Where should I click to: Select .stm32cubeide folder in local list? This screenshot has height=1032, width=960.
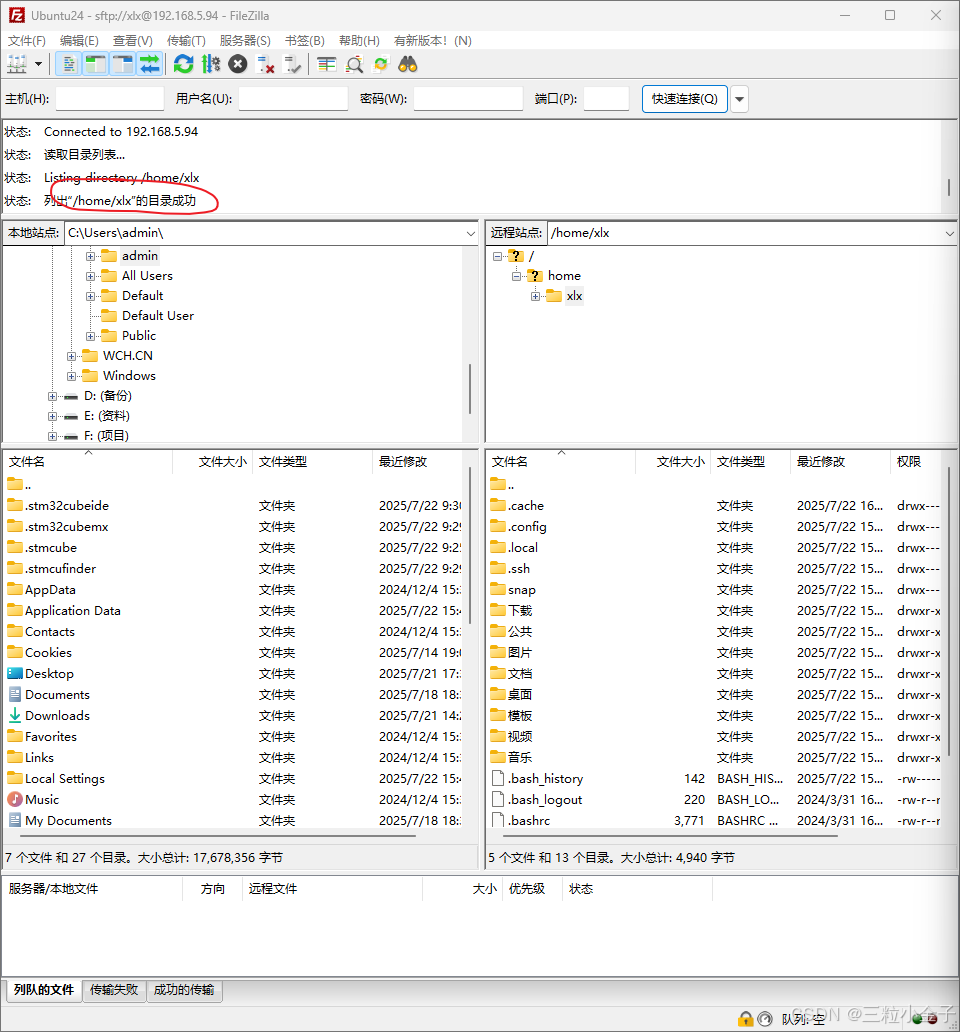[66, 505]
